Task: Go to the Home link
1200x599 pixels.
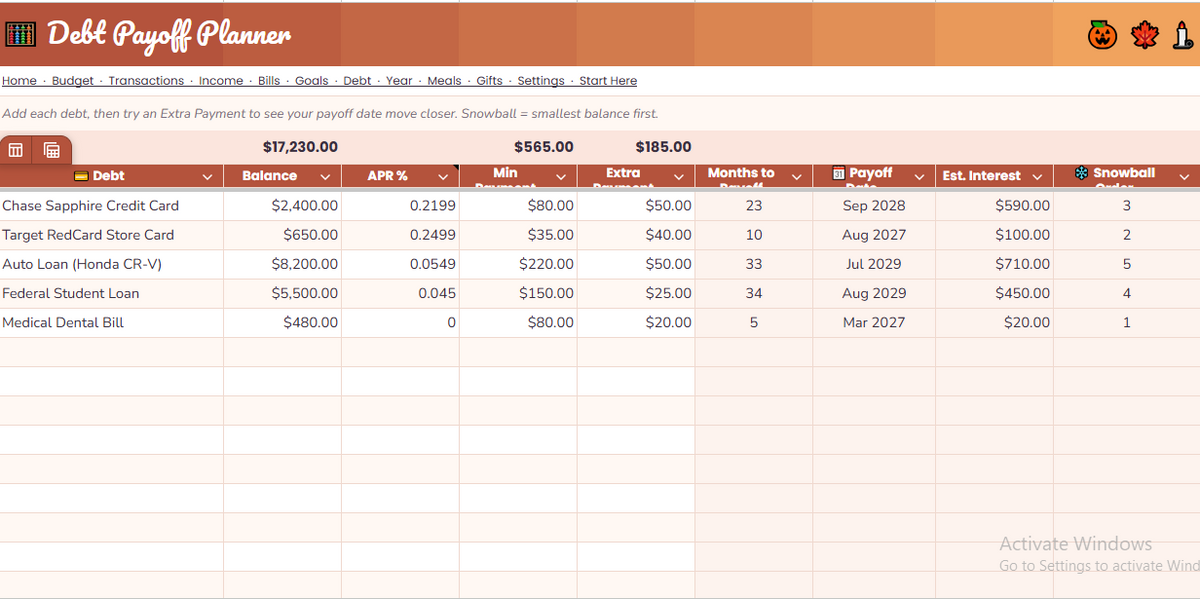Action: pyautogui.click(x=19, y=81)
